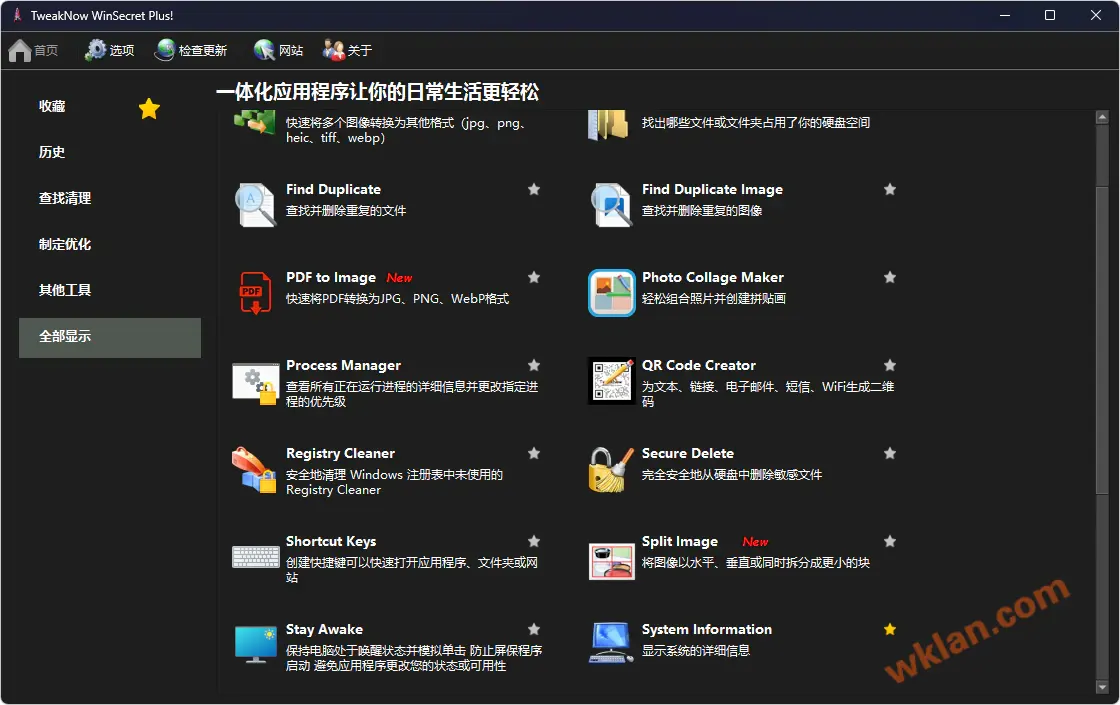This screenshot has height=705, width=1120.
Task: Launch the PDF to Image icon
Action: (255, 293)
